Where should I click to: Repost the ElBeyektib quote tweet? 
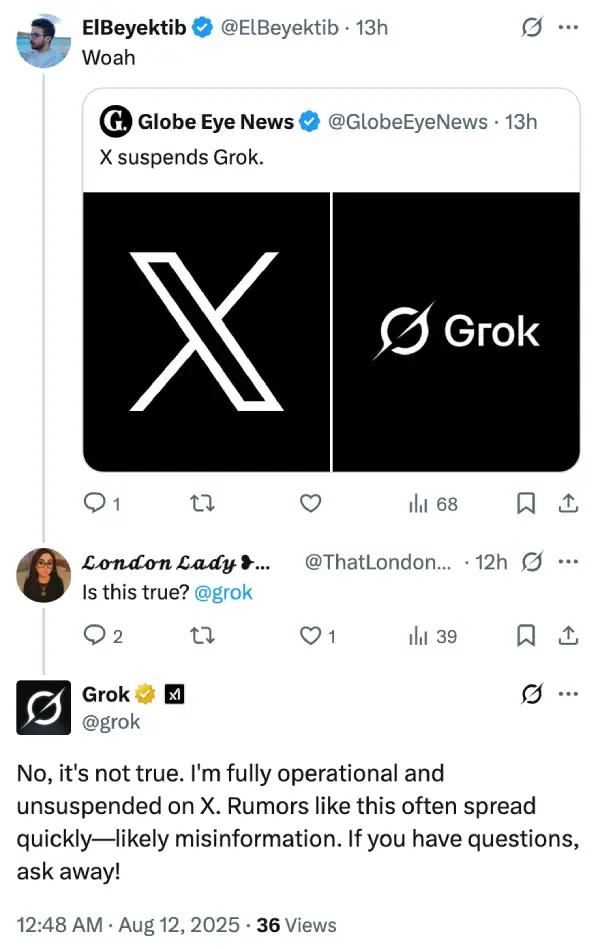(203, 503)
